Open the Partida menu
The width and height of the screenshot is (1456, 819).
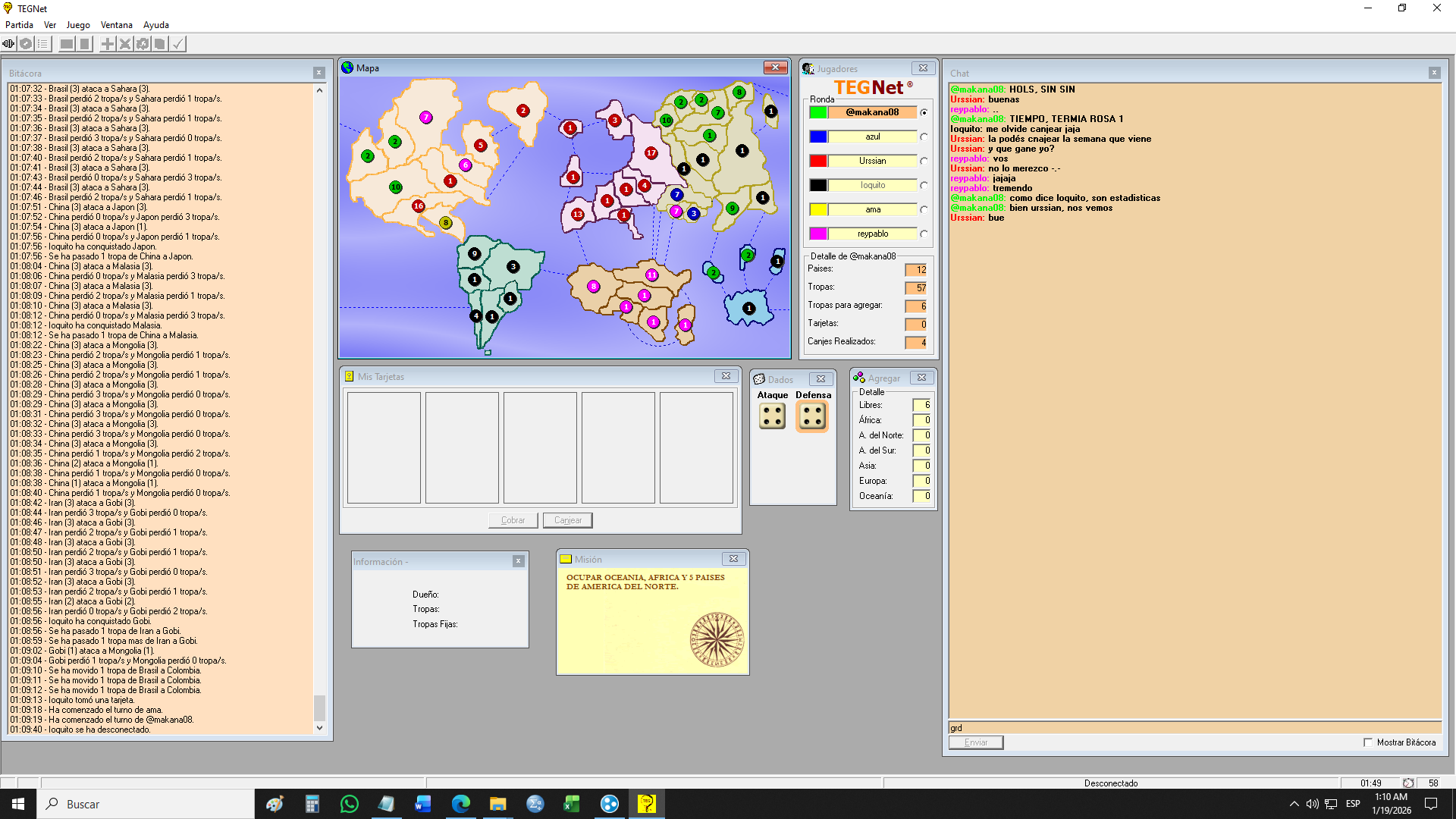19,25
